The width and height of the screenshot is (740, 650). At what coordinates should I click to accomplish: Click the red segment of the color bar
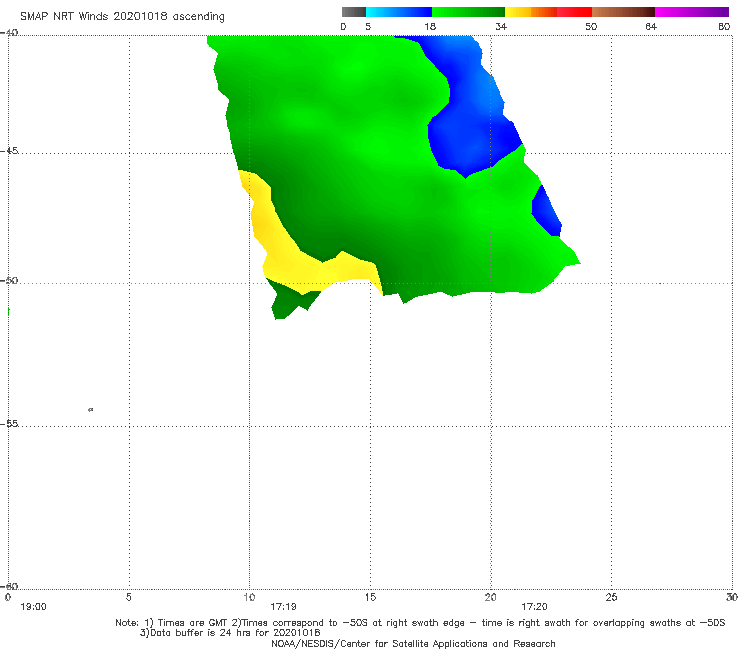(x=574, y=12)
